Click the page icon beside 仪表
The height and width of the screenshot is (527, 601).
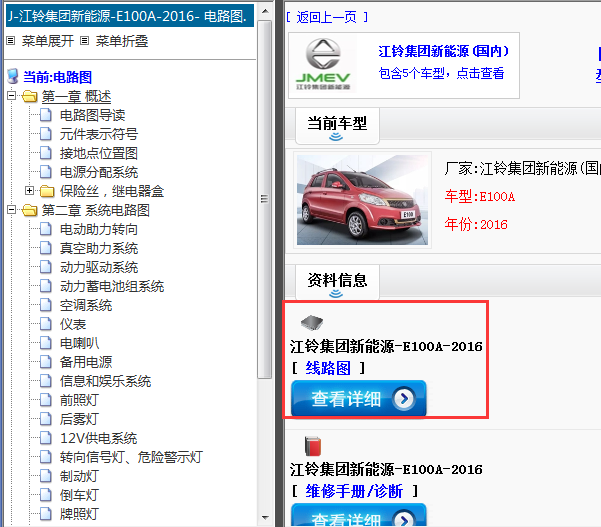46,324
